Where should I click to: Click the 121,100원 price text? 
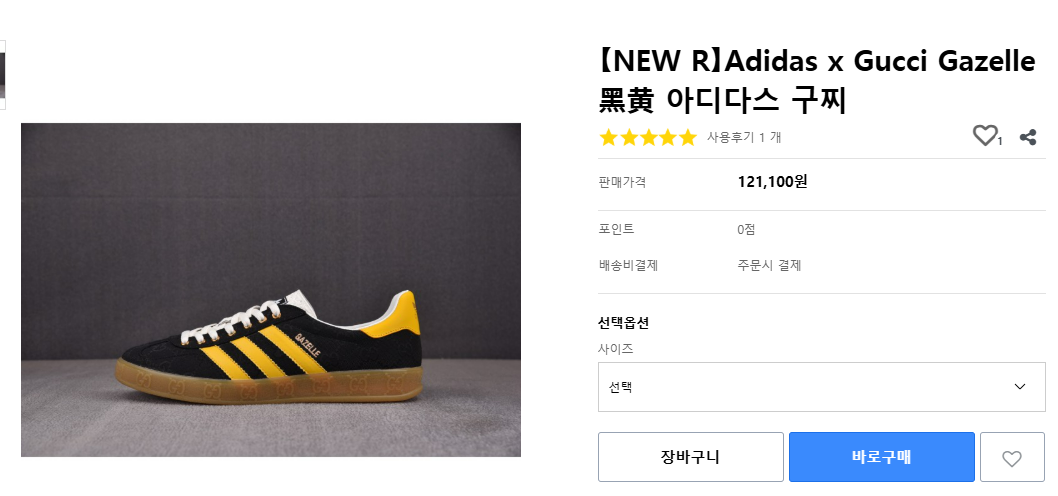pos(772,182)
